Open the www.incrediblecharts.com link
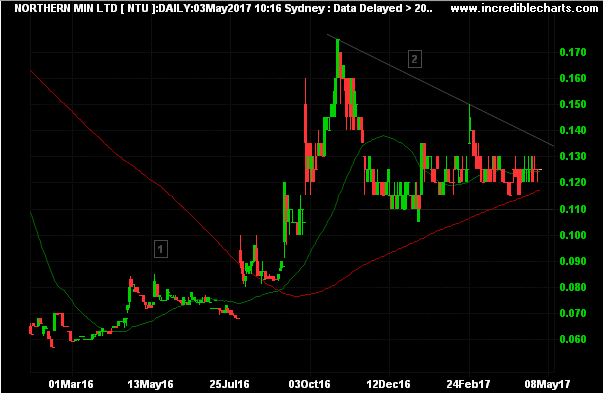 coord(524,8)
